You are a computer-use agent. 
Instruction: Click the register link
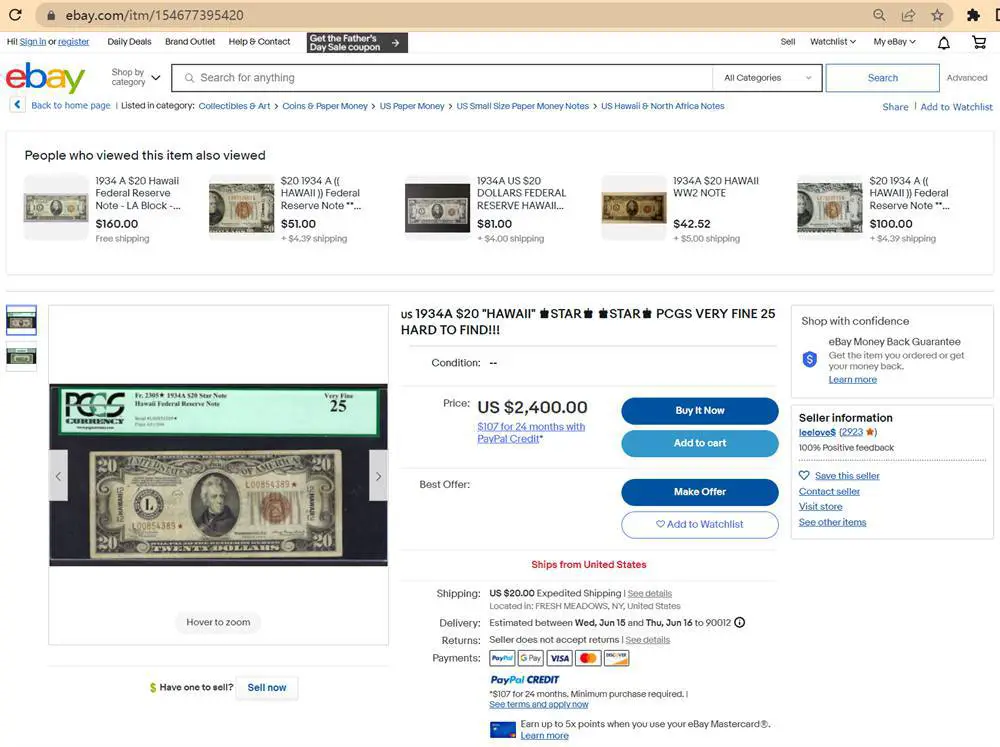(73, 41)
